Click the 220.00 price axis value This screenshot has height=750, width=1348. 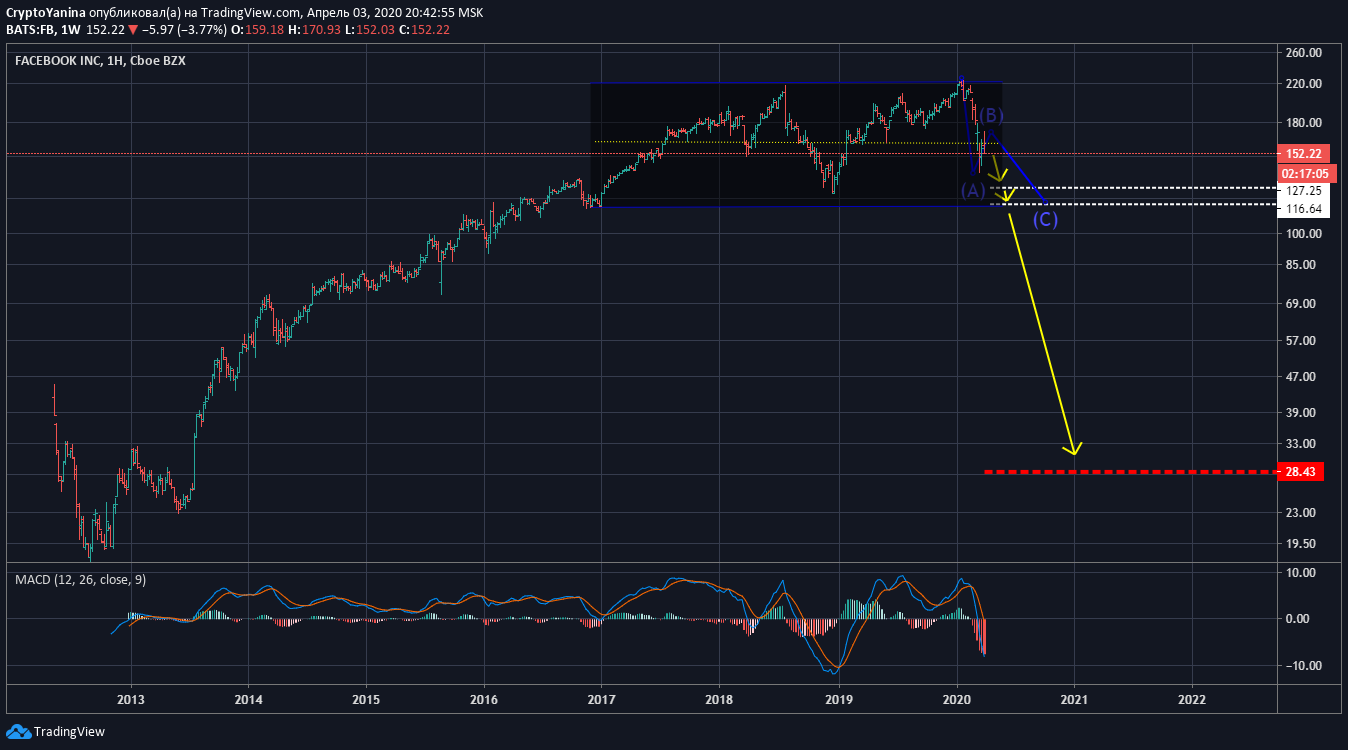[1304, 84]
